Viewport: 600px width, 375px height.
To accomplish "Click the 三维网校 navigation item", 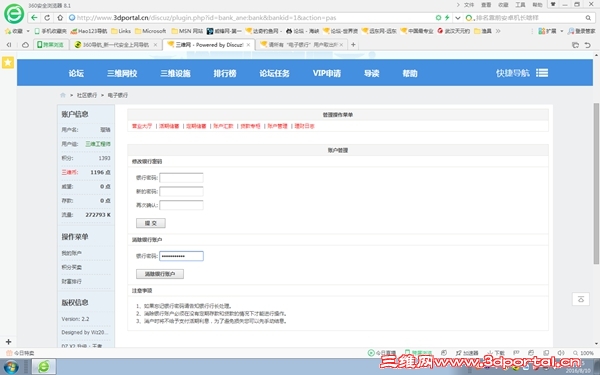I will pyautogui.click(x=122, y=73).
